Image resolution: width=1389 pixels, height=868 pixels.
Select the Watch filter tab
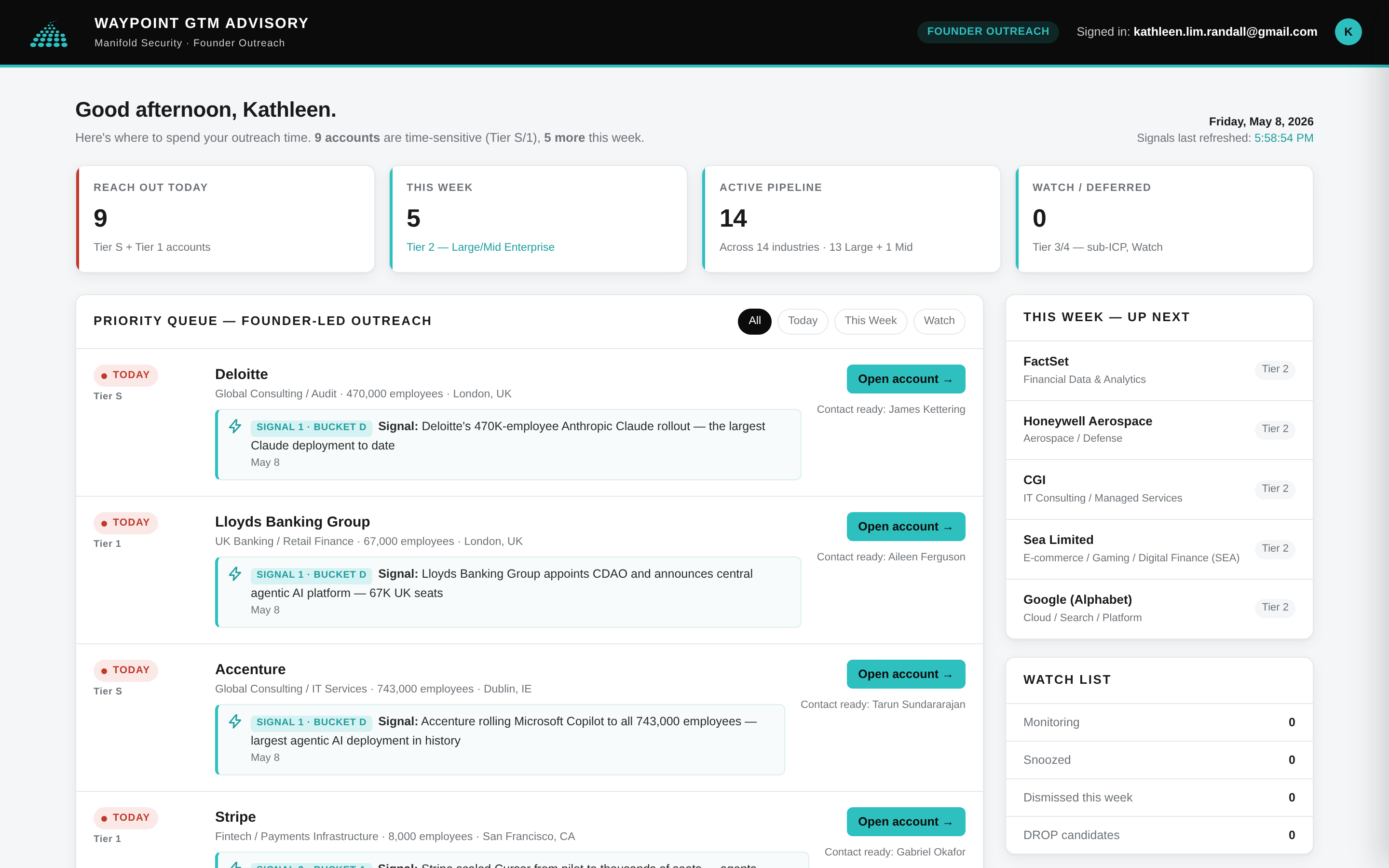939,321
